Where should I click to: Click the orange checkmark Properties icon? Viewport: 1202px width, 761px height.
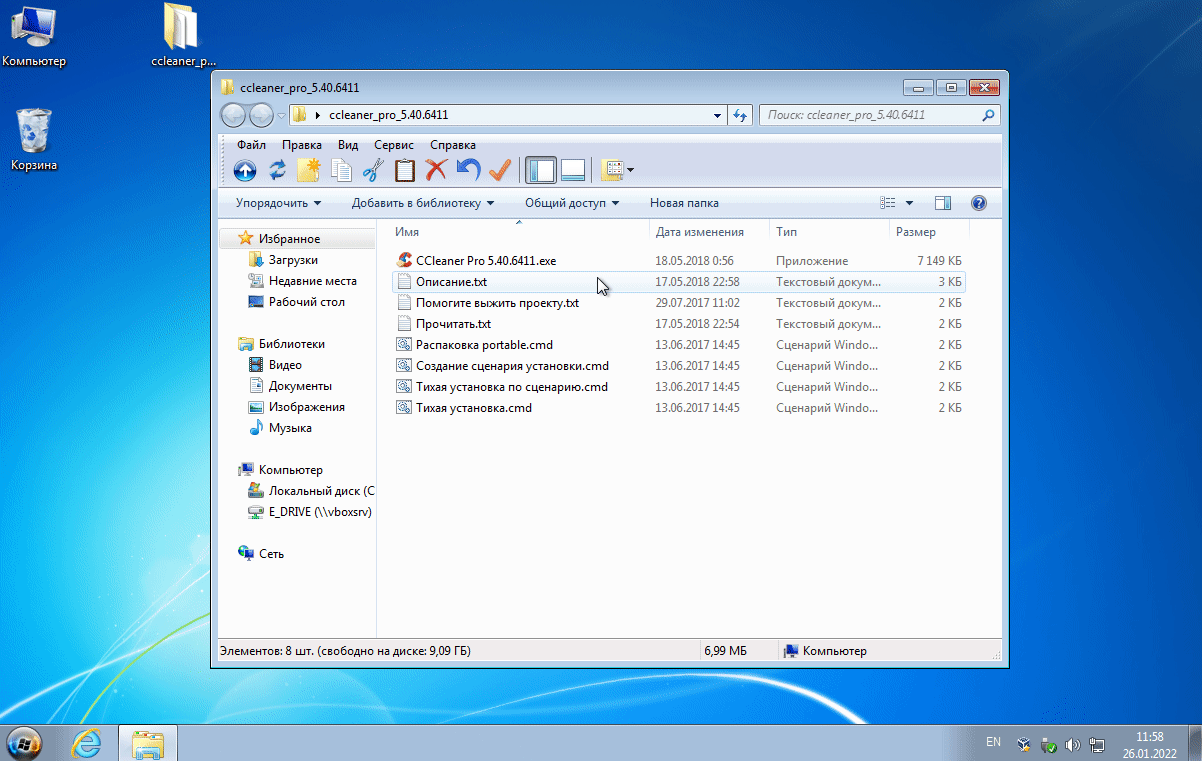[x=500, y=170]
